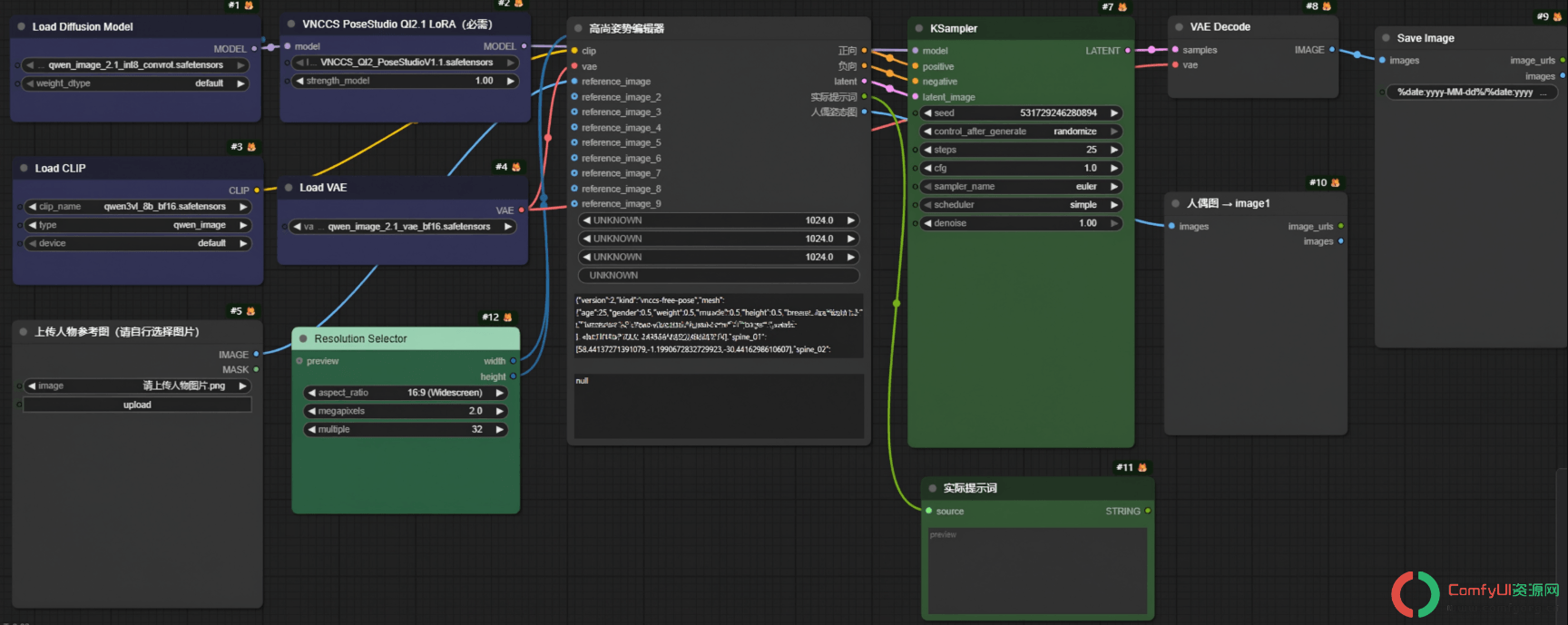Click the decrement arrow on strength_model
This screenshot has width=1568, height=625.
pos(300,81)
